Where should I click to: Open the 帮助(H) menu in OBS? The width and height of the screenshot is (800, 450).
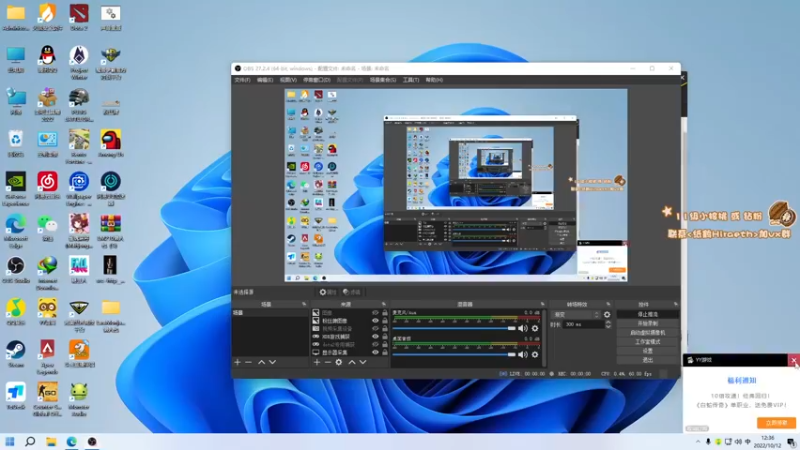point(434,80)
